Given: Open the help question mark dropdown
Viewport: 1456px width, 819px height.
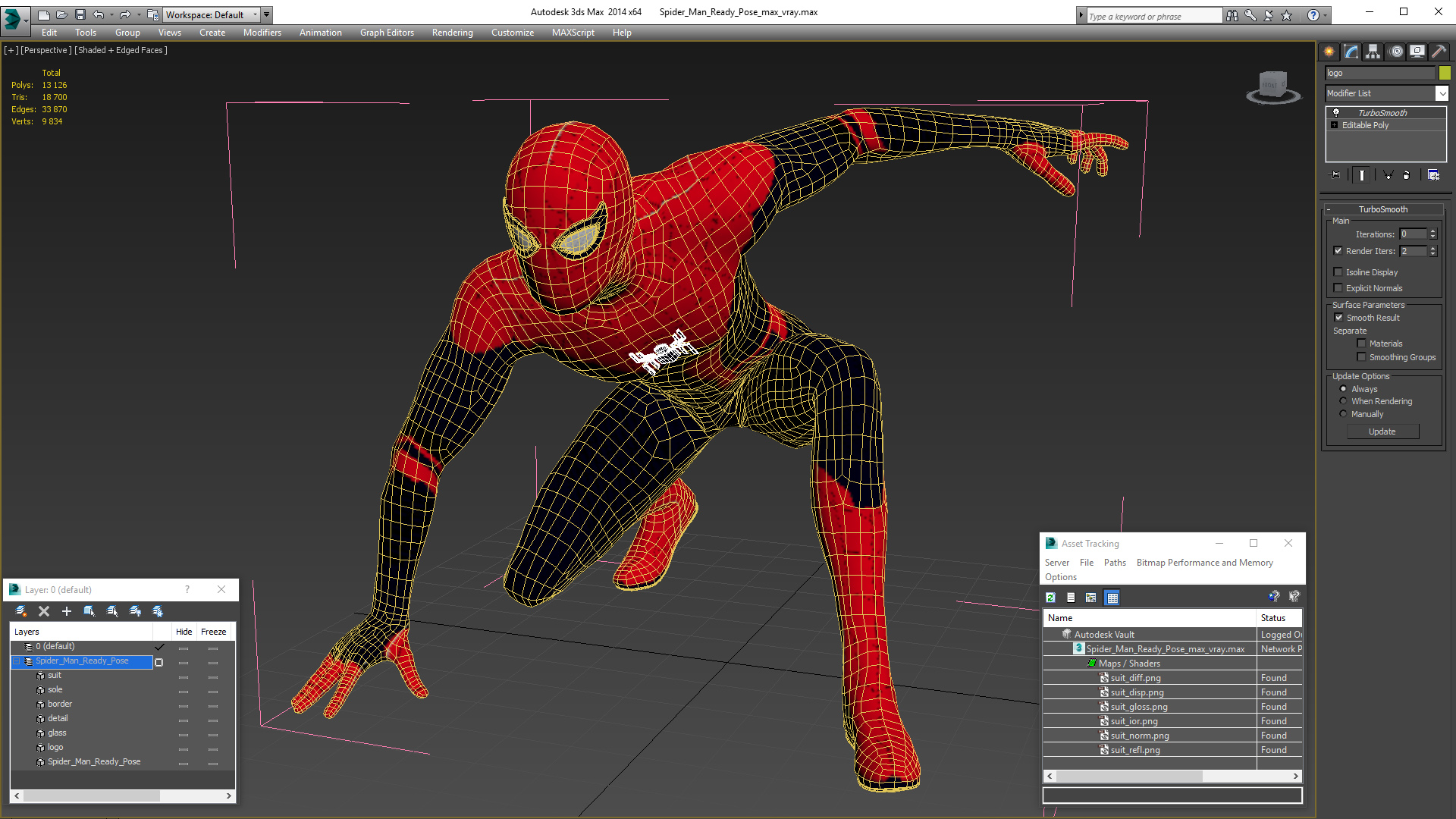Looking at the screenshot, I should coord(1326,15).
